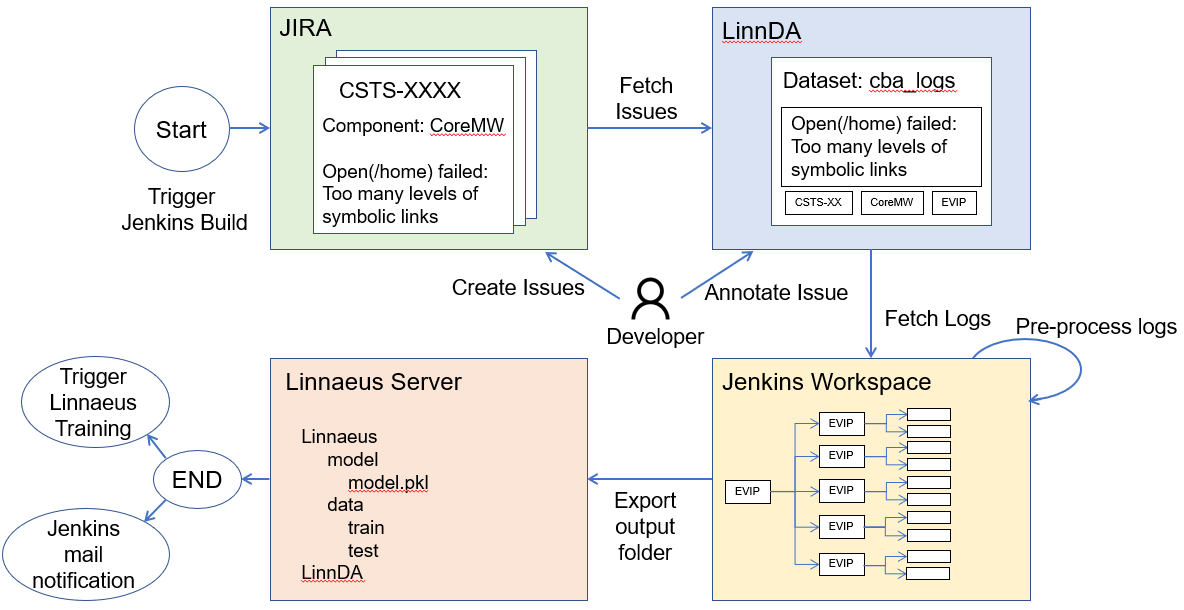Select the model folder entry
The image size is (1184, 610).
click(x=353, y=459)
